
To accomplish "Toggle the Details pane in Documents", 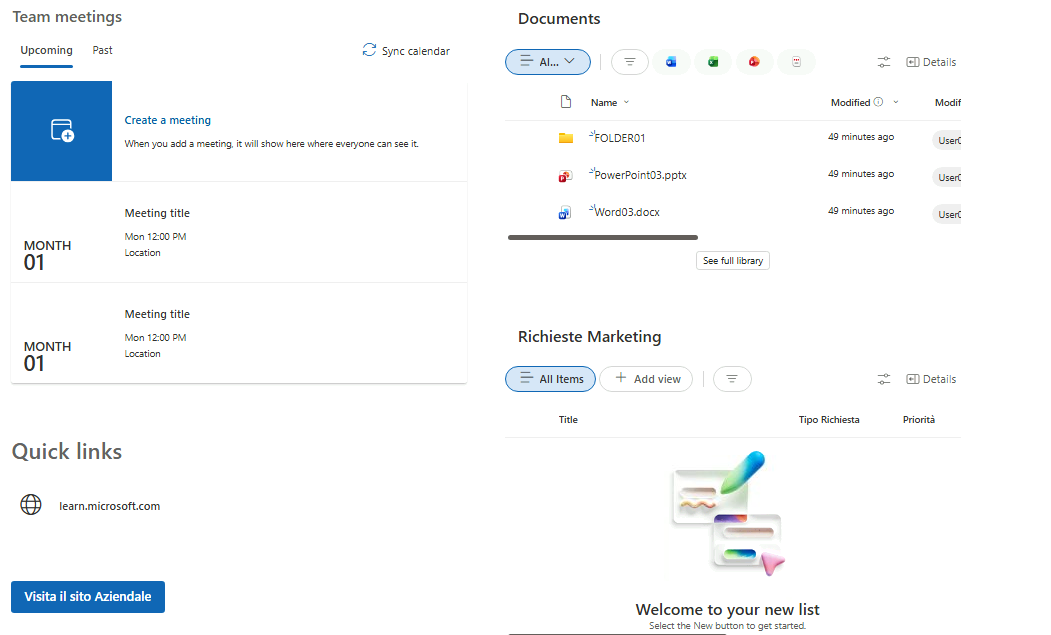I will (x=931, y=62).
